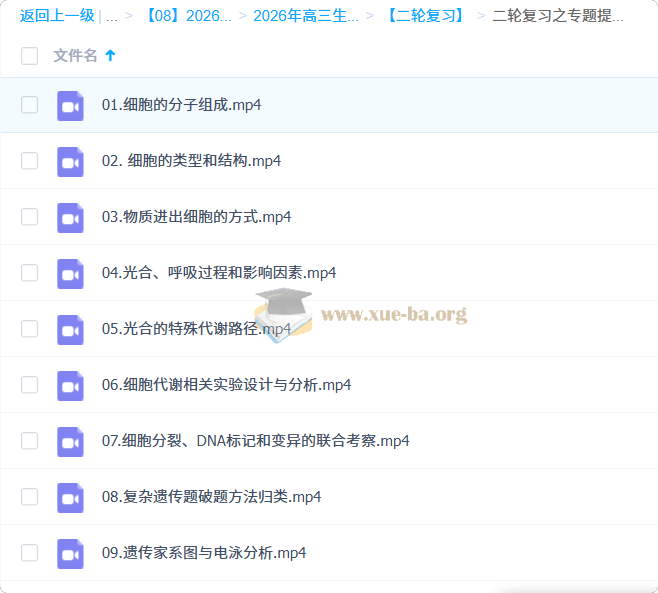658x593 pixels.
Task: Select checkbox for 05.光合的特殊代谢路径.mp4
Action: [29, 329]
